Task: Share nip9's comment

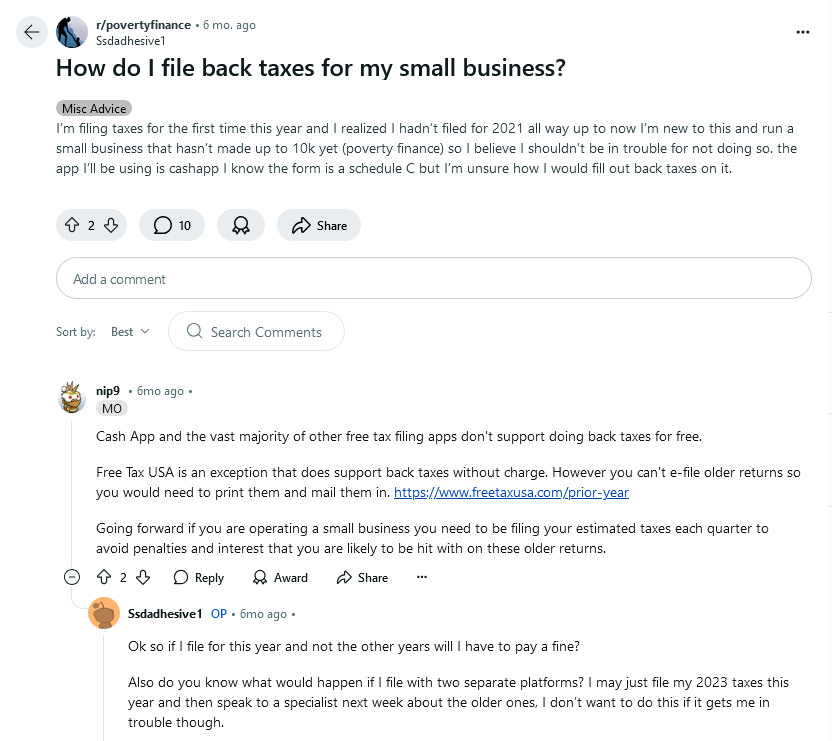Action: tap(362, 577)
